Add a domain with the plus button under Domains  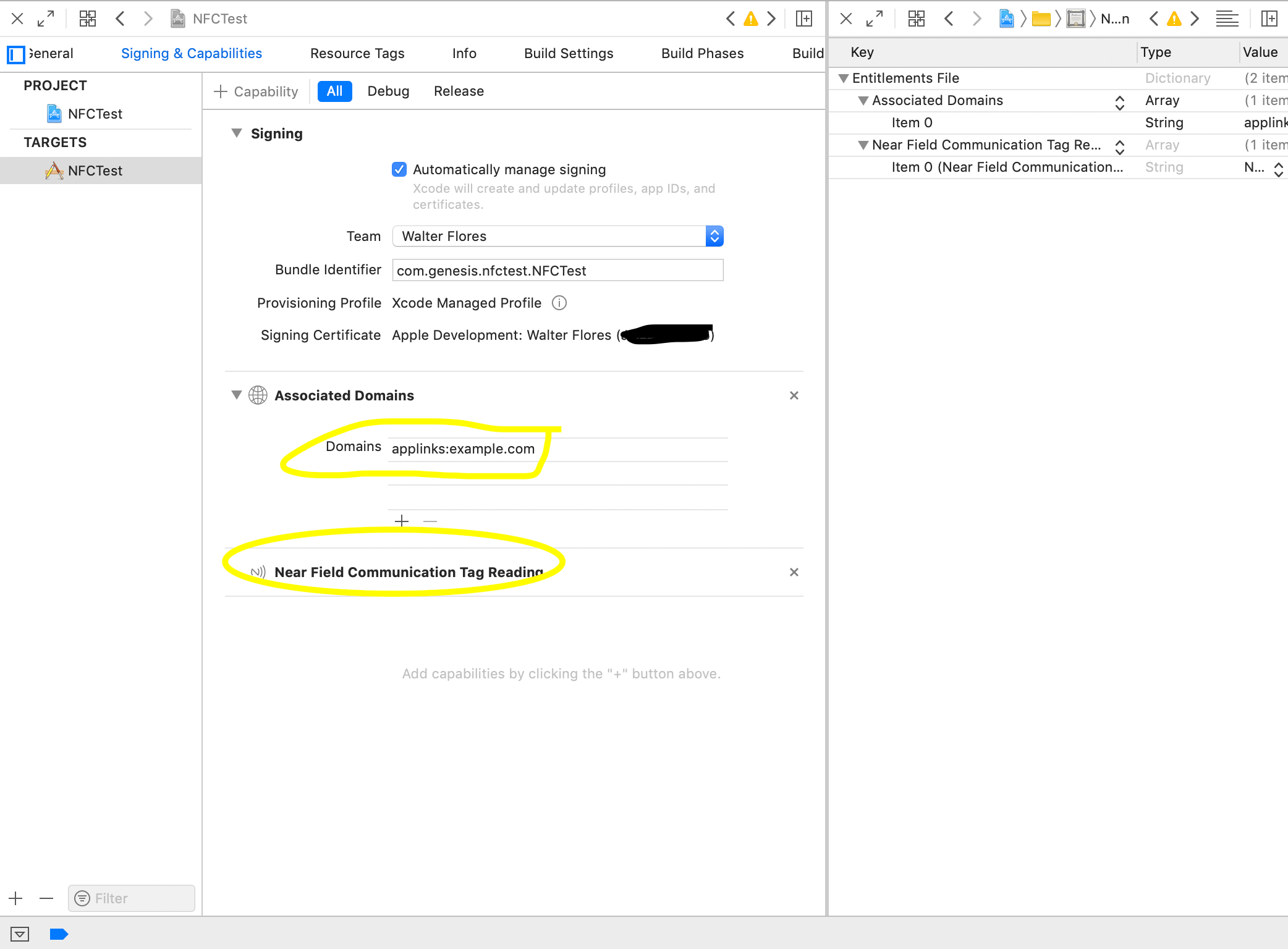pos(402,521)
